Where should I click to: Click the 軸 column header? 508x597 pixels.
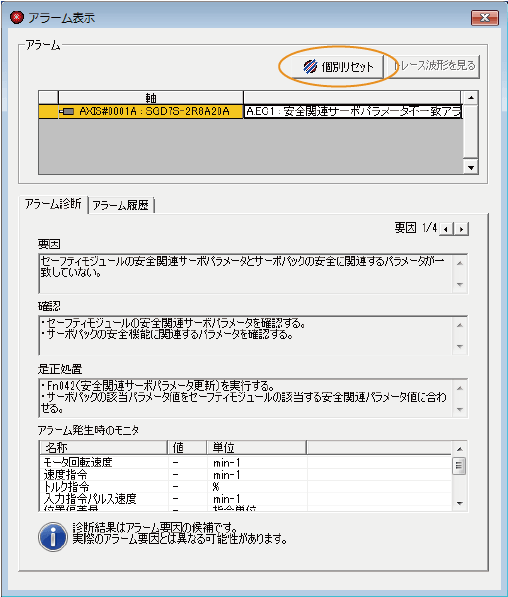tap(151, 98)
